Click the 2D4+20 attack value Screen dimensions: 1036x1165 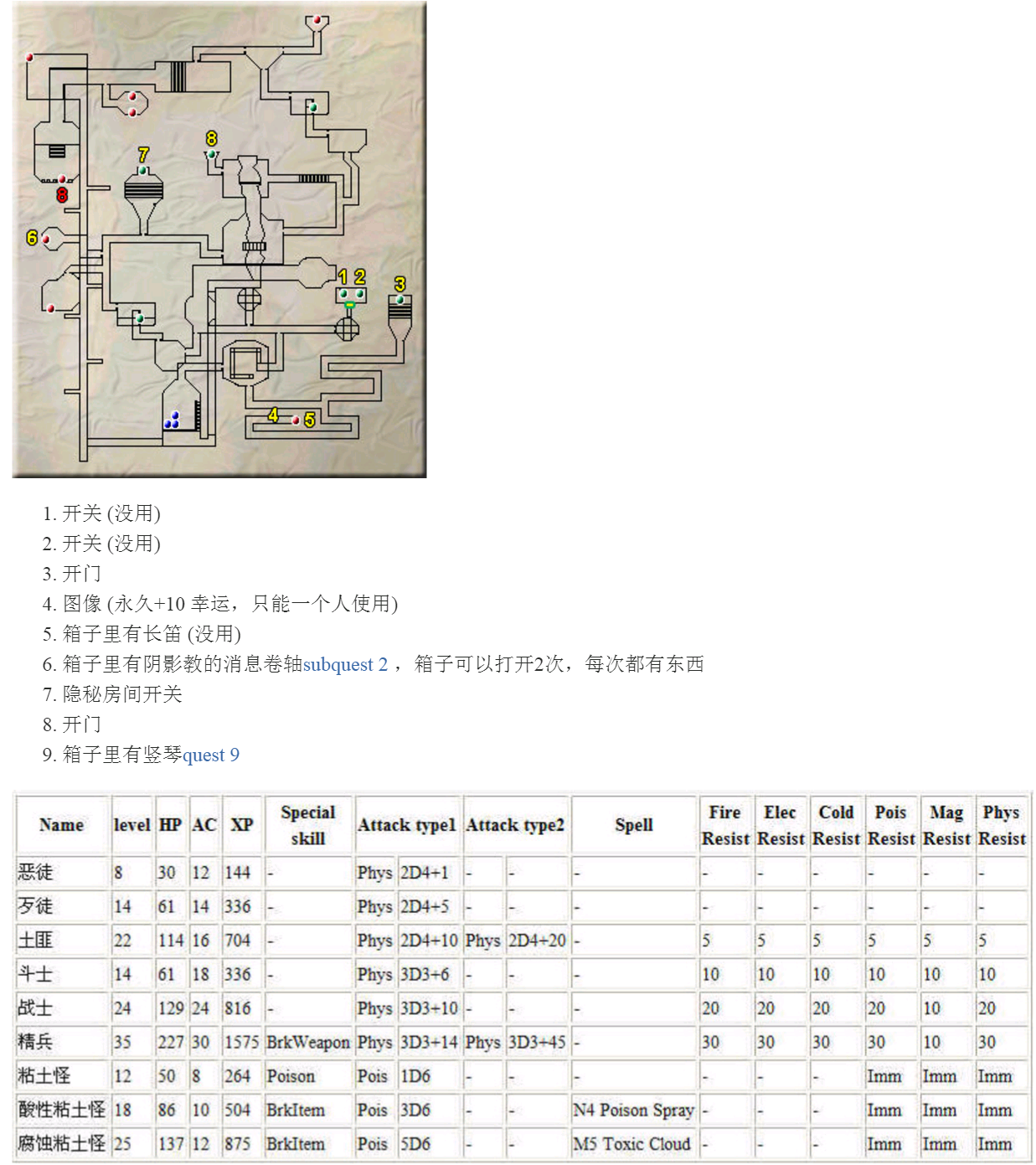pyautogui.click(x=537, y=941)
